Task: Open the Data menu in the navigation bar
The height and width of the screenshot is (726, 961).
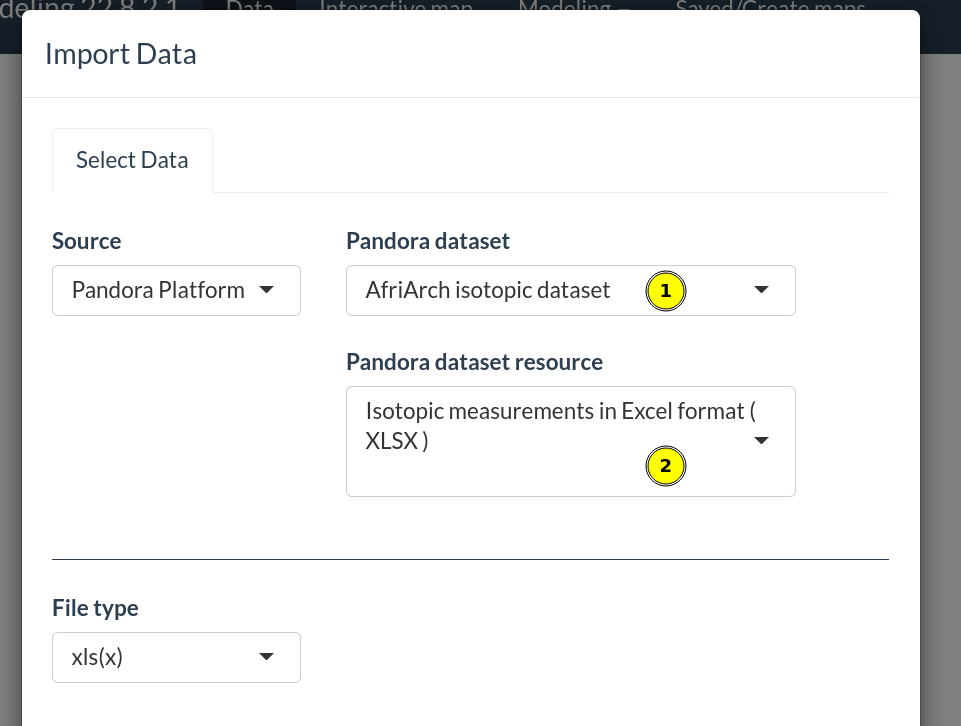Action: [x=250, y=9]
